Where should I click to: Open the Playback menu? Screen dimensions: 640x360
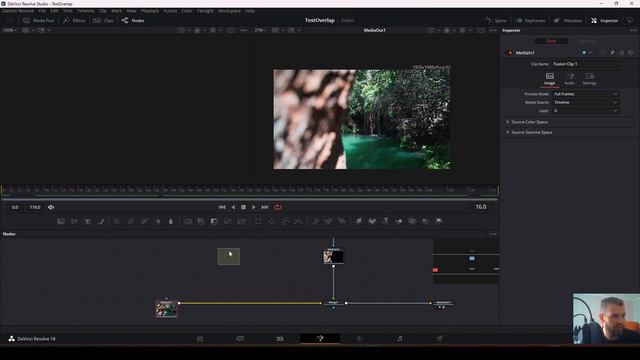coord(150,11)
